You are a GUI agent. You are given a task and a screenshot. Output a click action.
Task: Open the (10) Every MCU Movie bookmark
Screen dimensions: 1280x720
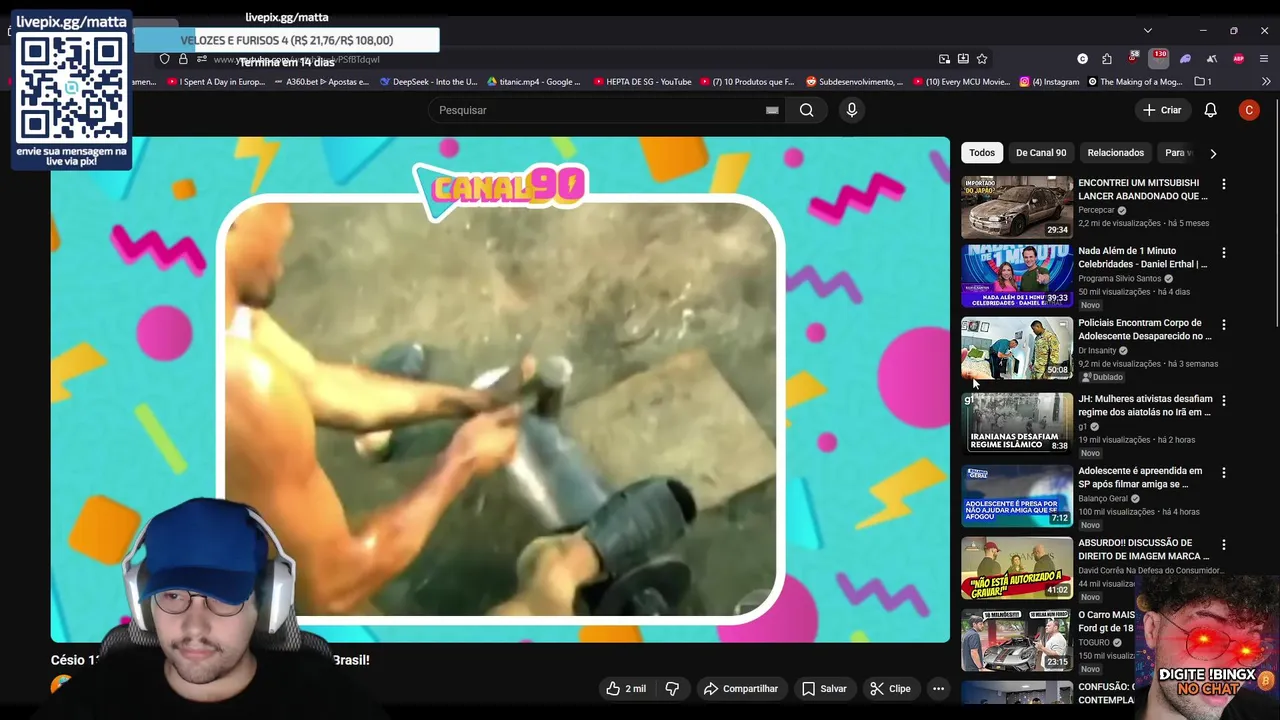[x=961, y=82]
